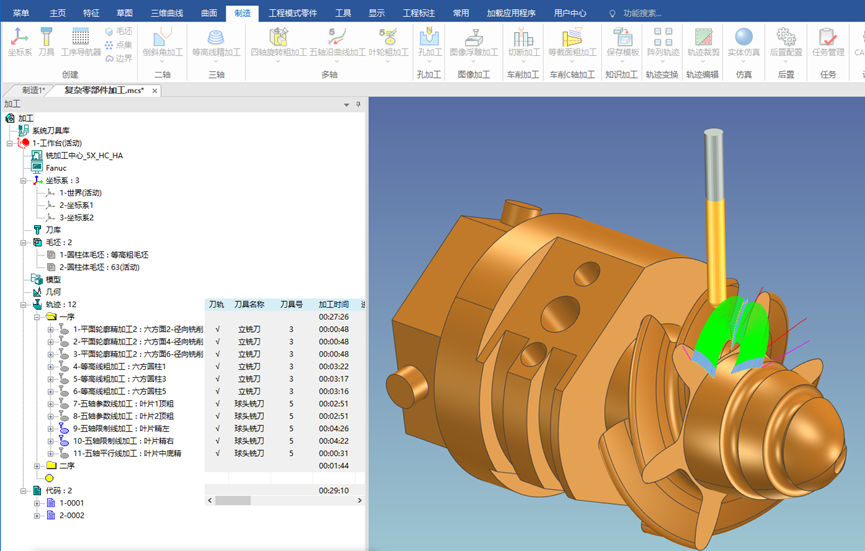Click the 刀具名称 column header
Viewport: 865px width, 551px height.
(x=249, y=304)
